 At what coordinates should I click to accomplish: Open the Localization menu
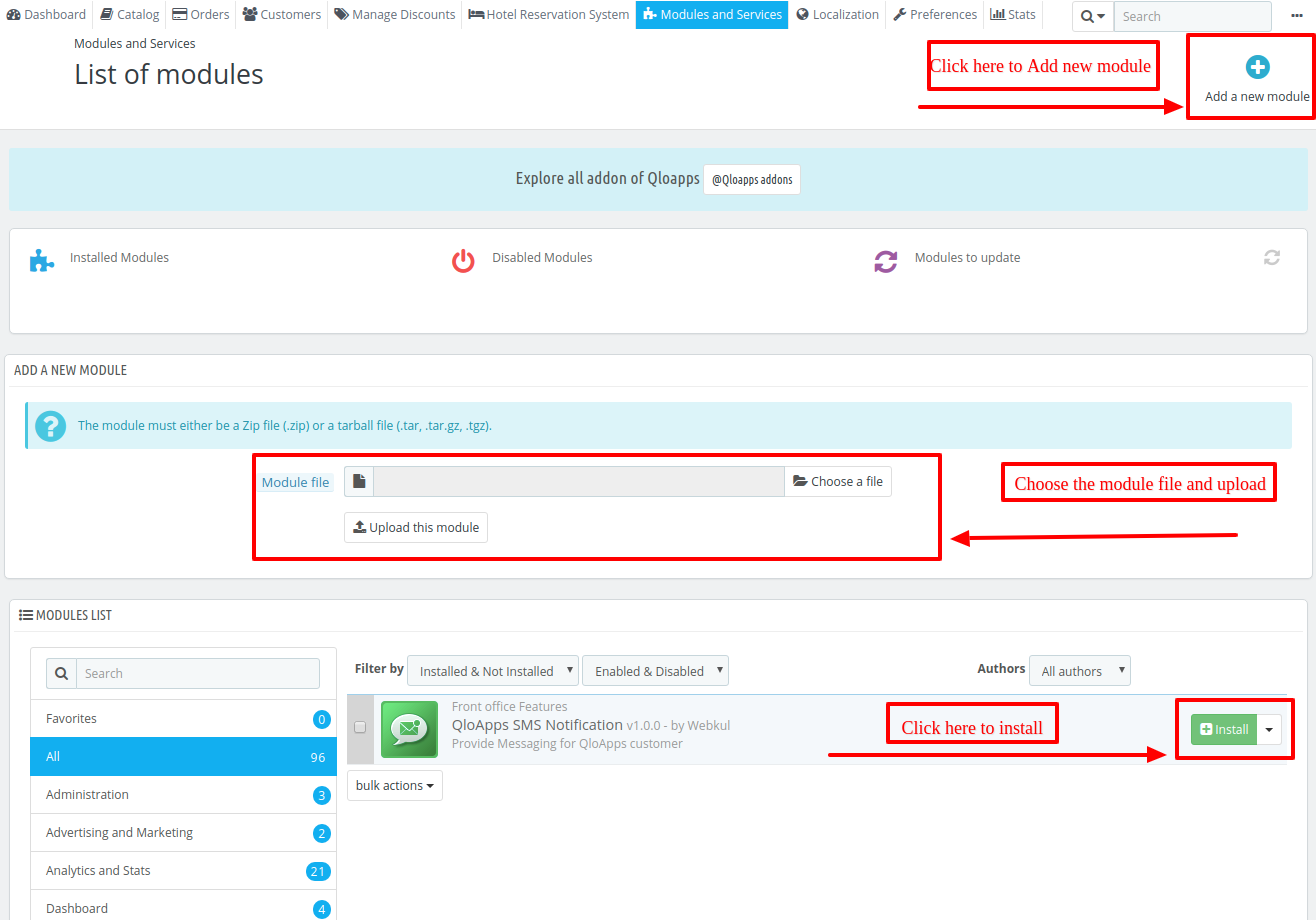point(838,14)
